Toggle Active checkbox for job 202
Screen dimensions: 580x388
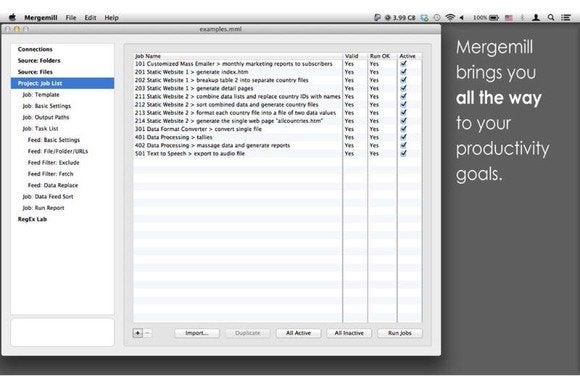click(404, 80)
